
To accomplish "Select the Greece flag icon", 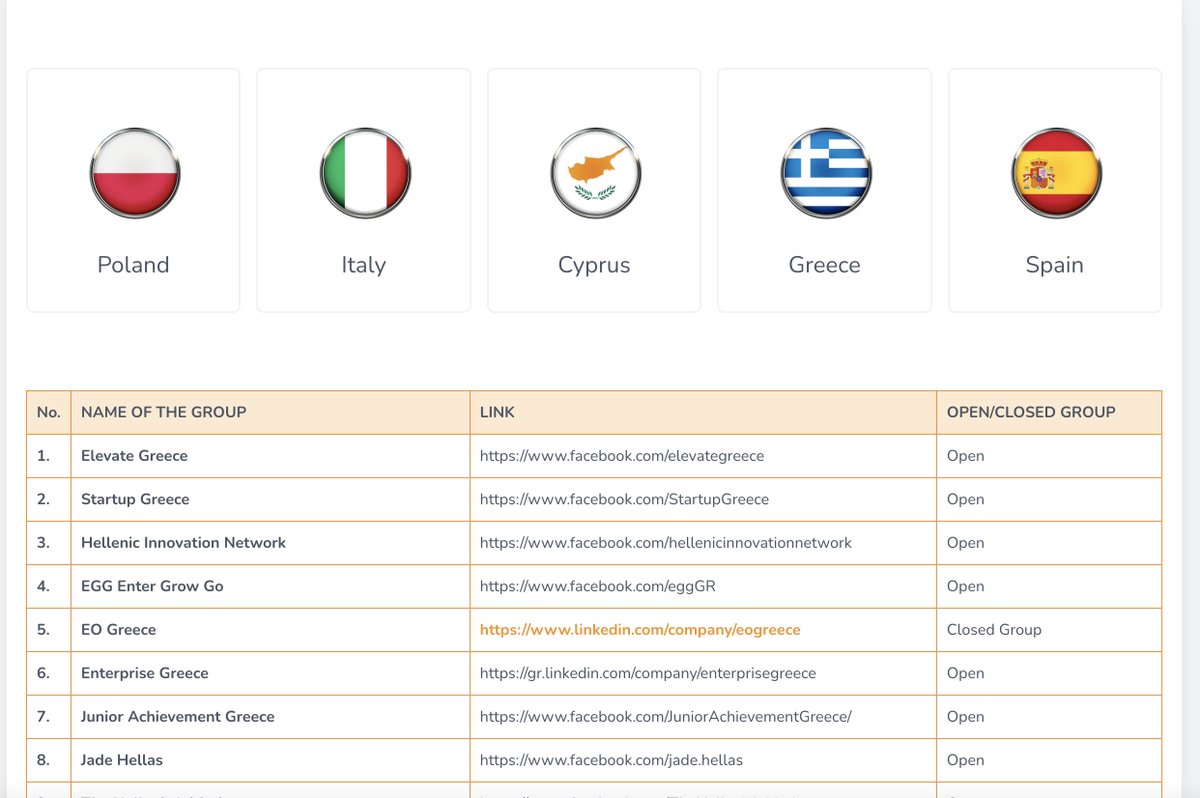I will 825,173.
